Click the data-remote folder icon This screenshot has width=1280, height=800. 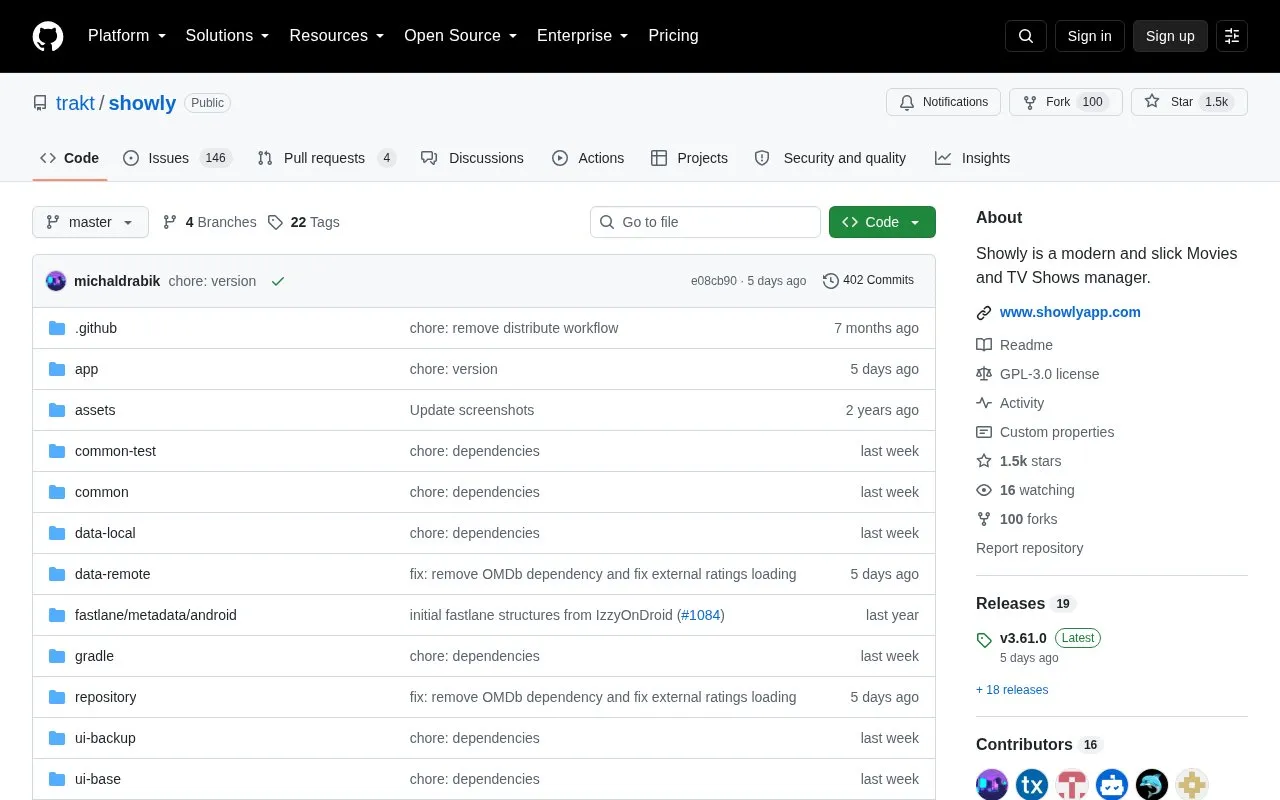click(57, 574)
